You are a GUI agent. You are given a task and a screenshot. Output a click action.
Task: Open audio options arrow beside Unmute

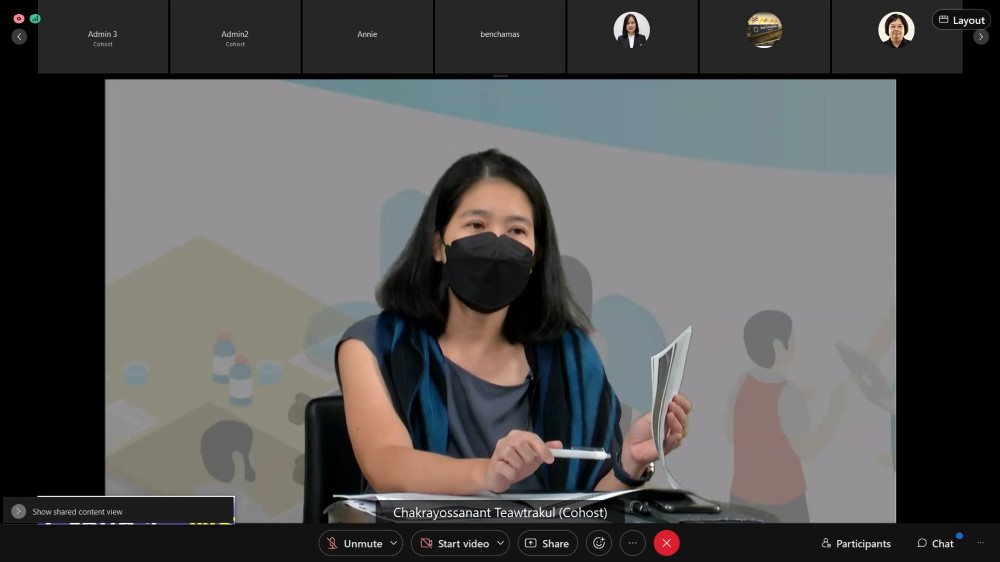pos(394,543)
